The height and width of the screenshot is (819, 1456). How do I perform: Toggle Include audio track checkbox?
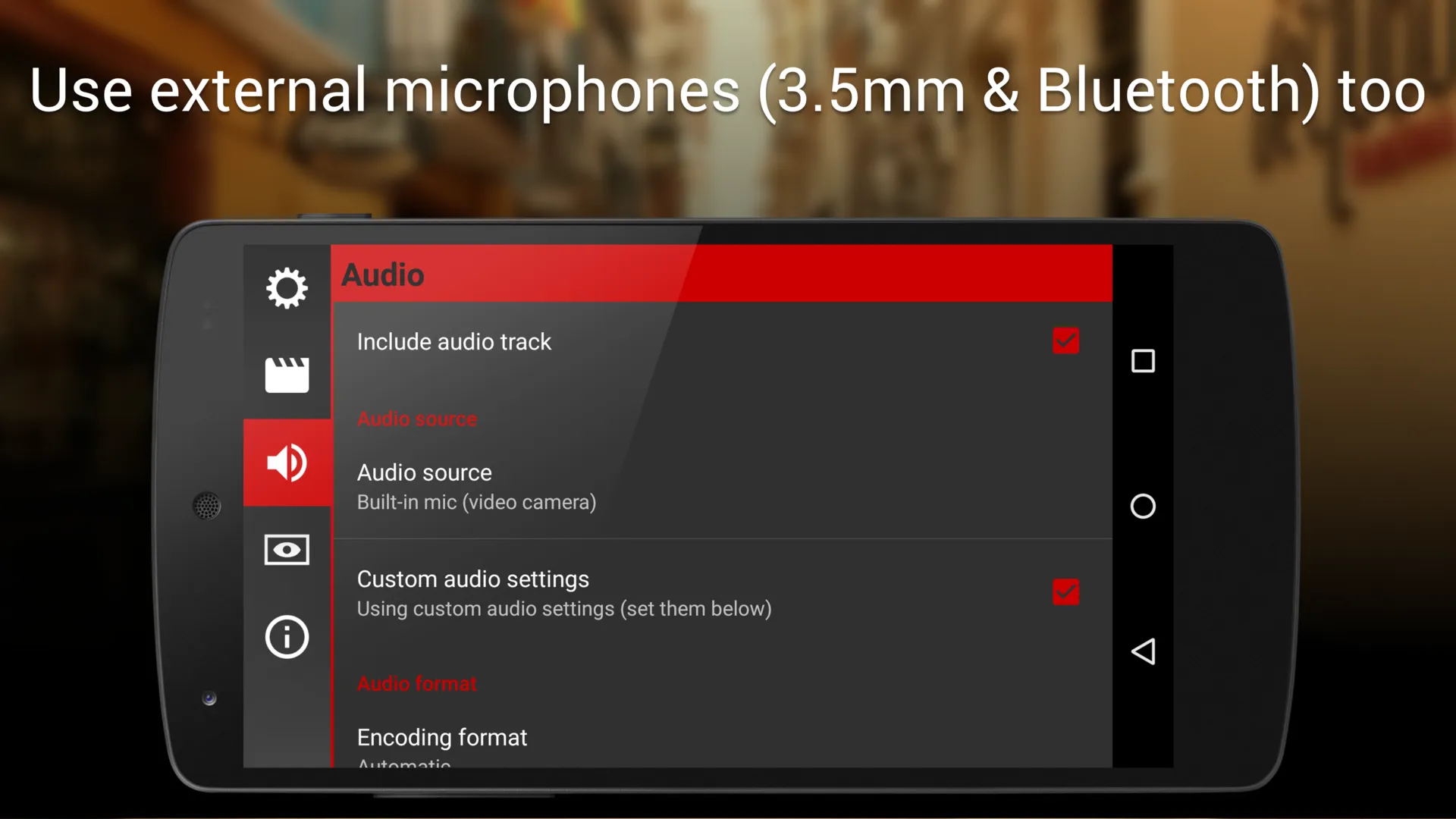1066,340
